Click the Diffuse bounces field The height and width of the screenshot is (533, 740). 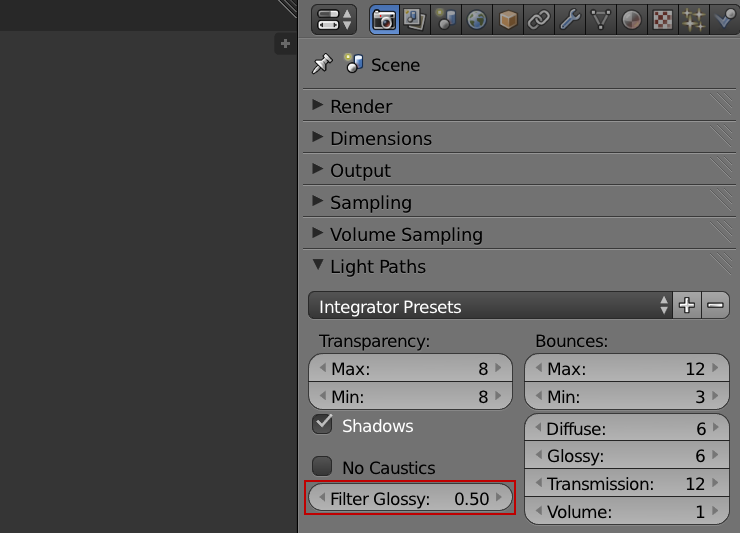click(x=627, y=428)
